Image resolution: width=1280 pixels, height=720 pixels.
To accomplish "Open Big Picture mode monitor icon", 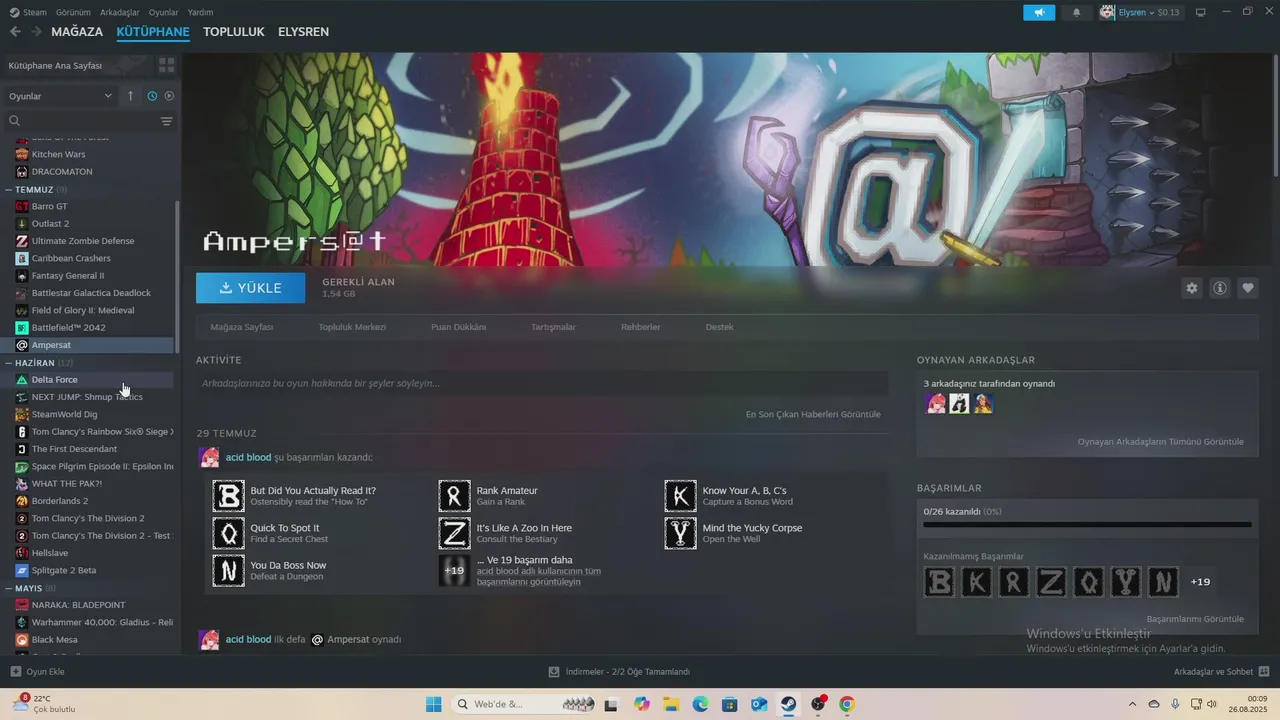I will [x=1201, y=12].
